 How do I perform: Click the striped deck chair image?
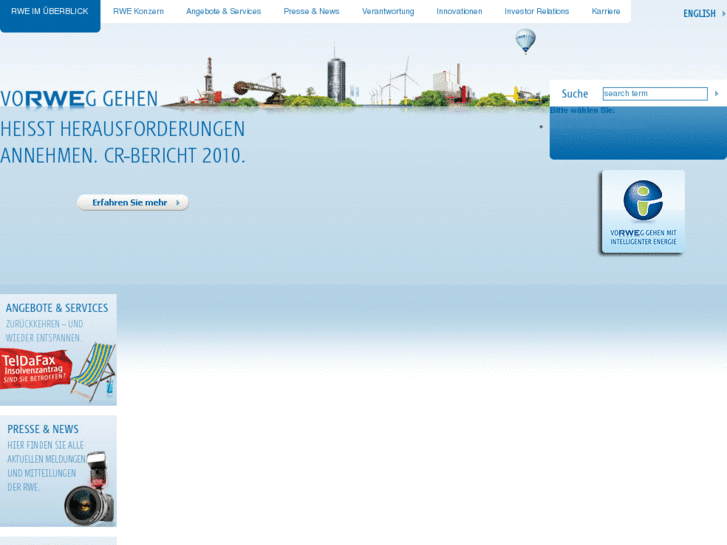94,371
